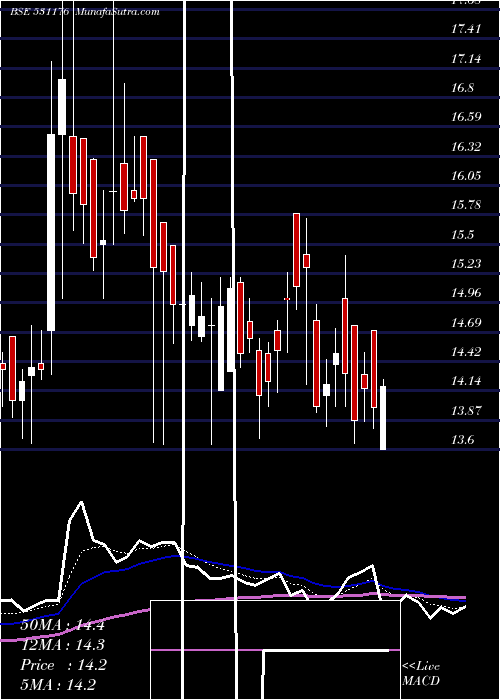The width and height of the screenshot is (500, 700).
Task: Click the 16.59 price axis label
Action: [x=466, y=117]
